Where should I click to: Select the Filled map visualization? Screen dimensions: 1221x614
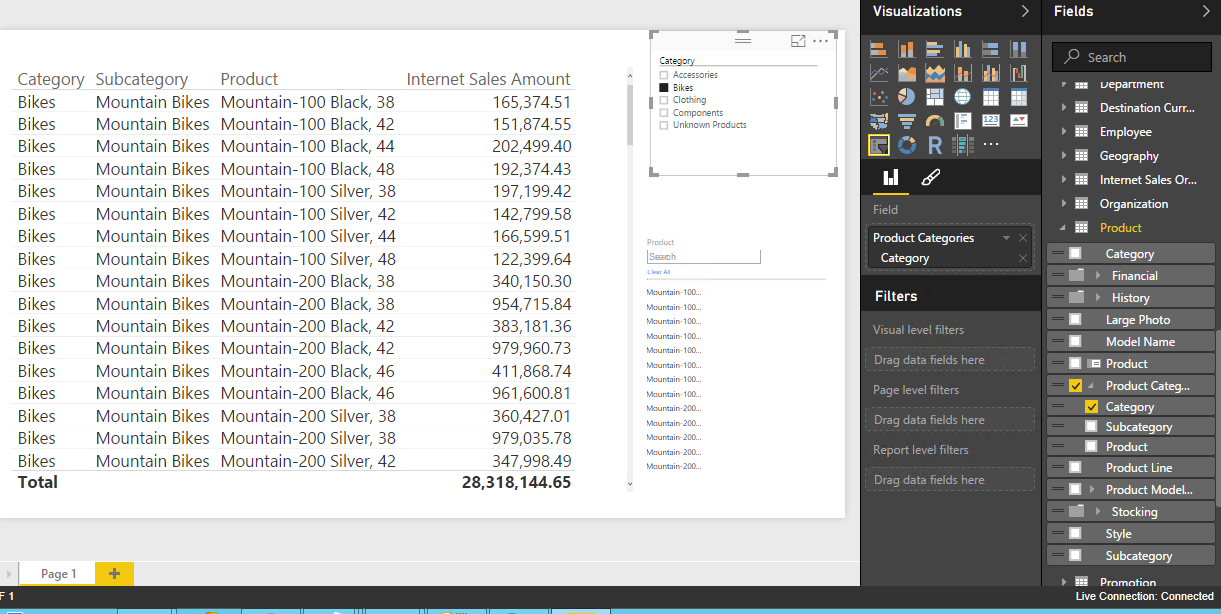(879, 121)
